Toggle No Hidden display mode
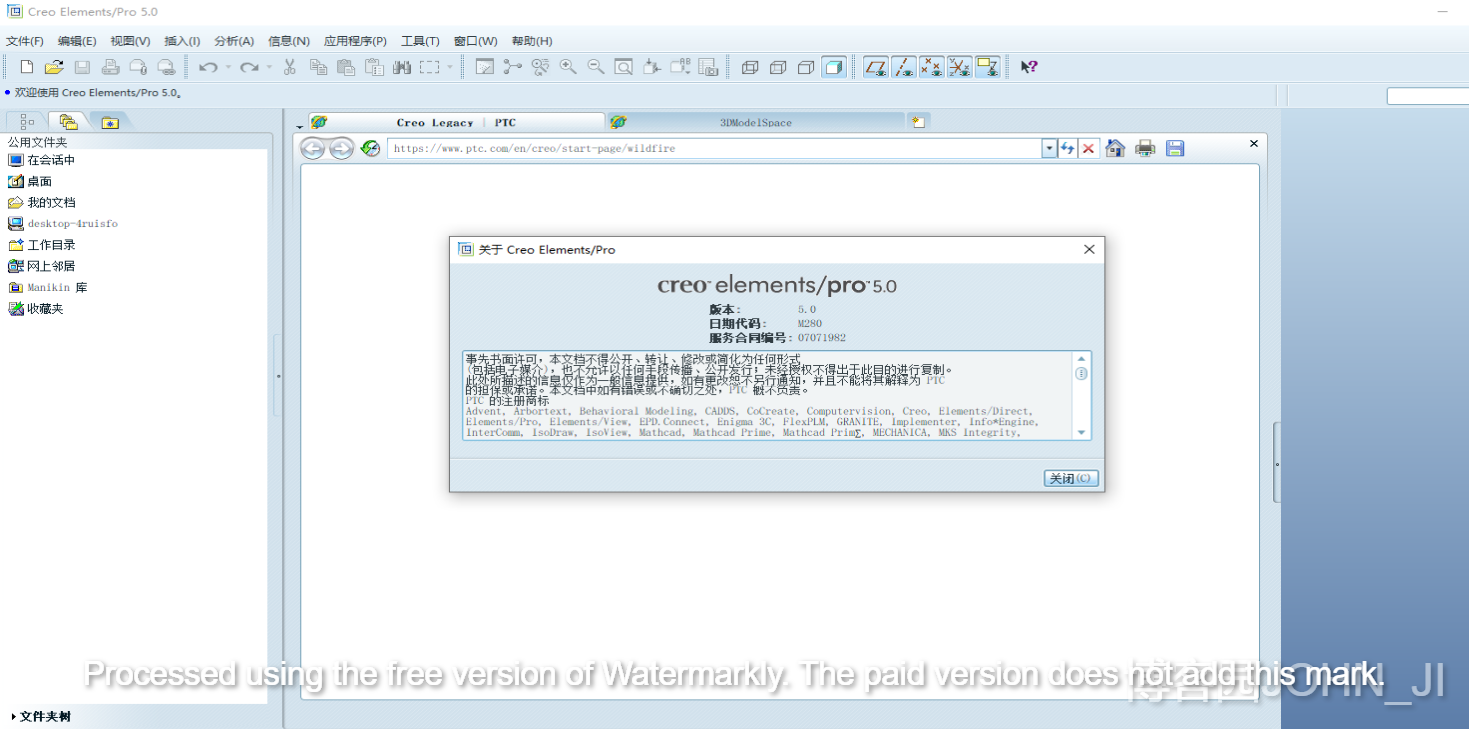Image resolution: width=1469 pixels, height=729 pixels. [806, 67]
